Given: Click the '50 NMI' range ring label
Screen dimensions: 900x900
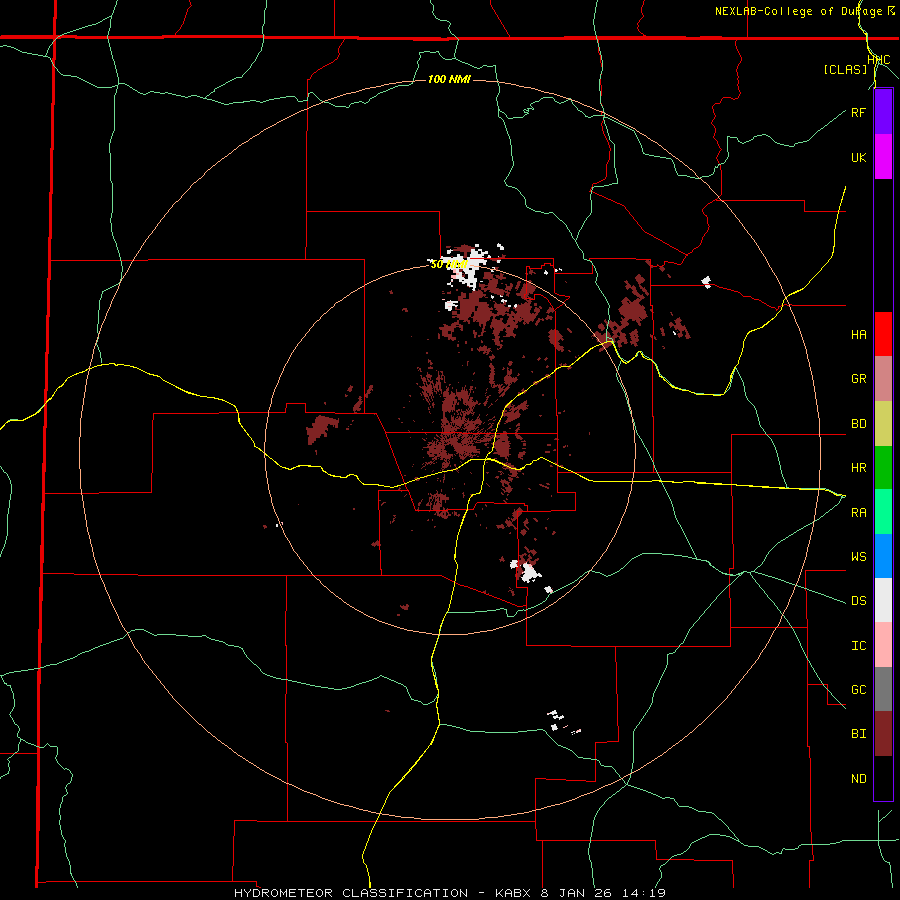Looking at the screenshot, I should (449, 264).
